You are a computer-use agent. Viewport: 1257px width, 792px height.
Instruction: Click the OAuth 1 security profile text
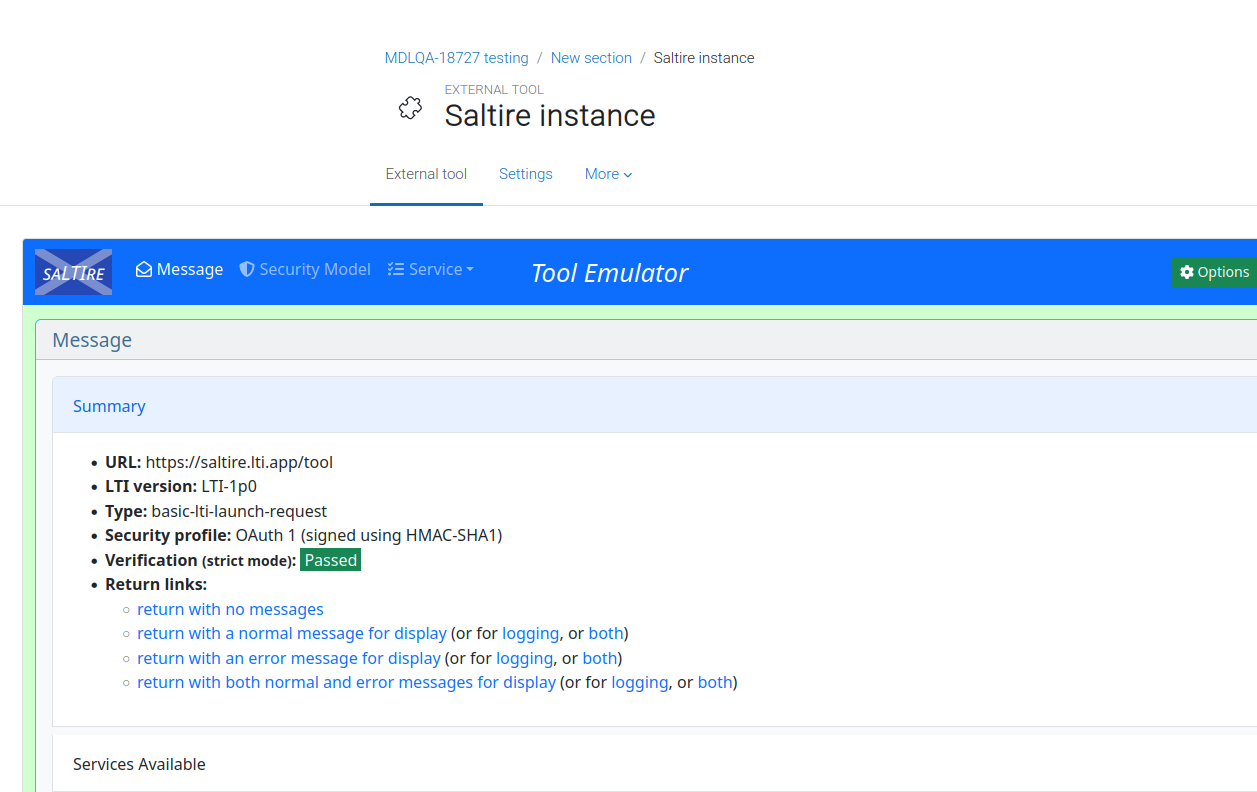point(369,535)
